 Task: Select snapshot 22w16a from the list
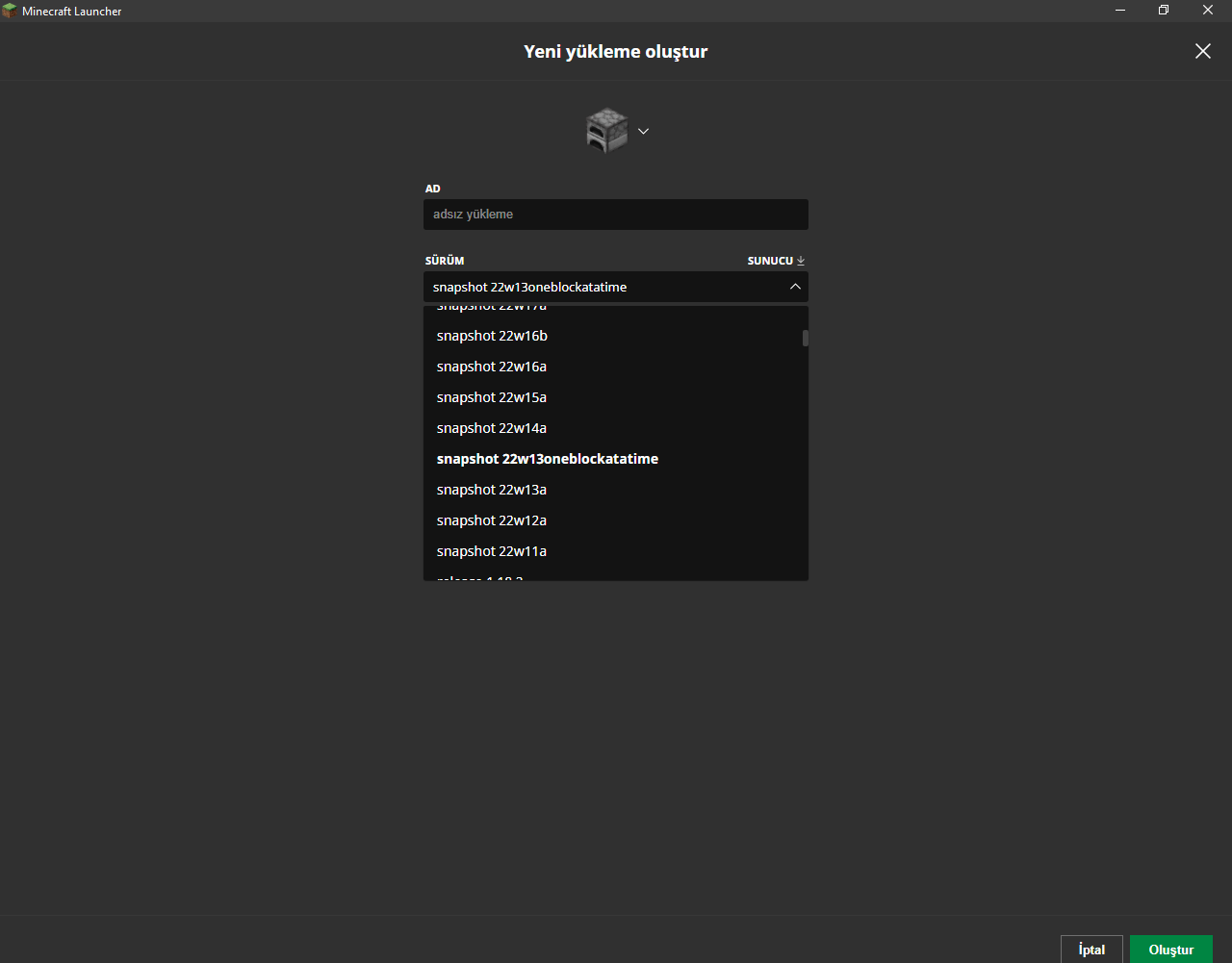[492, 366]
